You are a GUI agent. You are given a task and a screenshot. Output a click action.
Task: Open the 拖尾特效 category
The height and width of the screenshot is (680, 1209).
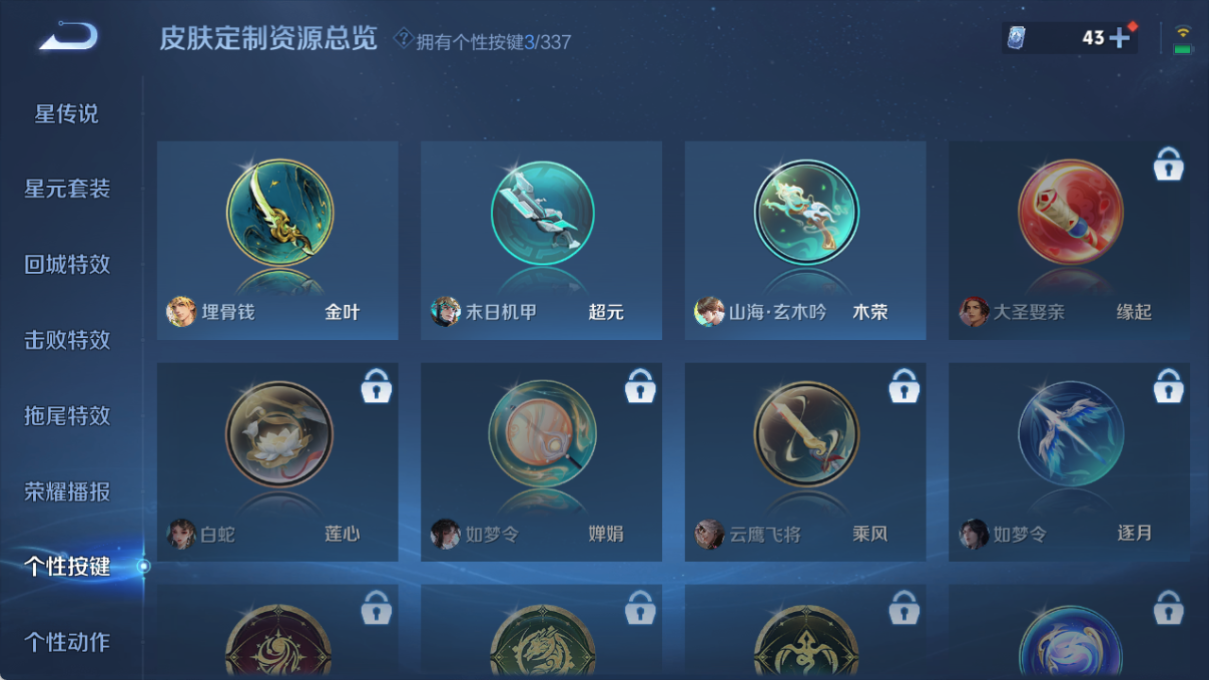click(x=67, y=416)
